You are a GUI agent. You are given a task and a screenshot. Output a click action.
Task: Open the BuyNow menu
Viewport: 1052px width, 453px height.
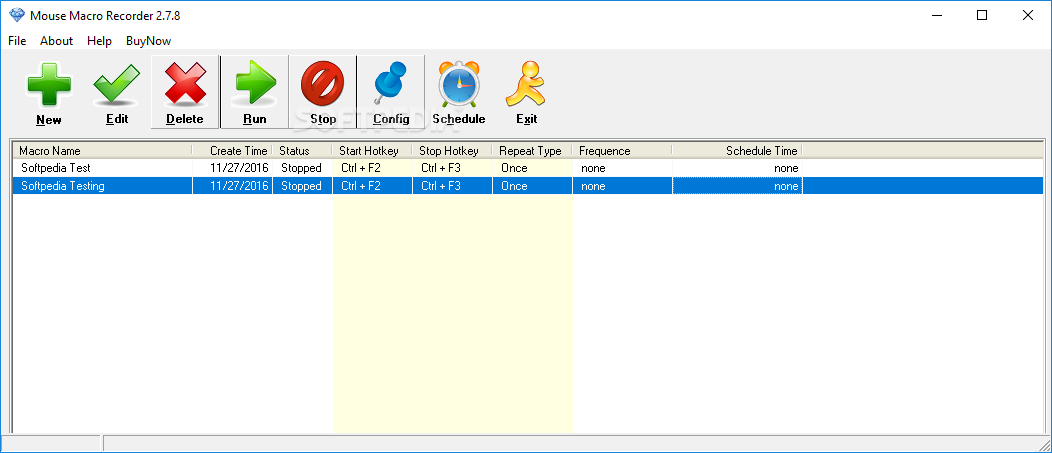(x=148, y=41)
